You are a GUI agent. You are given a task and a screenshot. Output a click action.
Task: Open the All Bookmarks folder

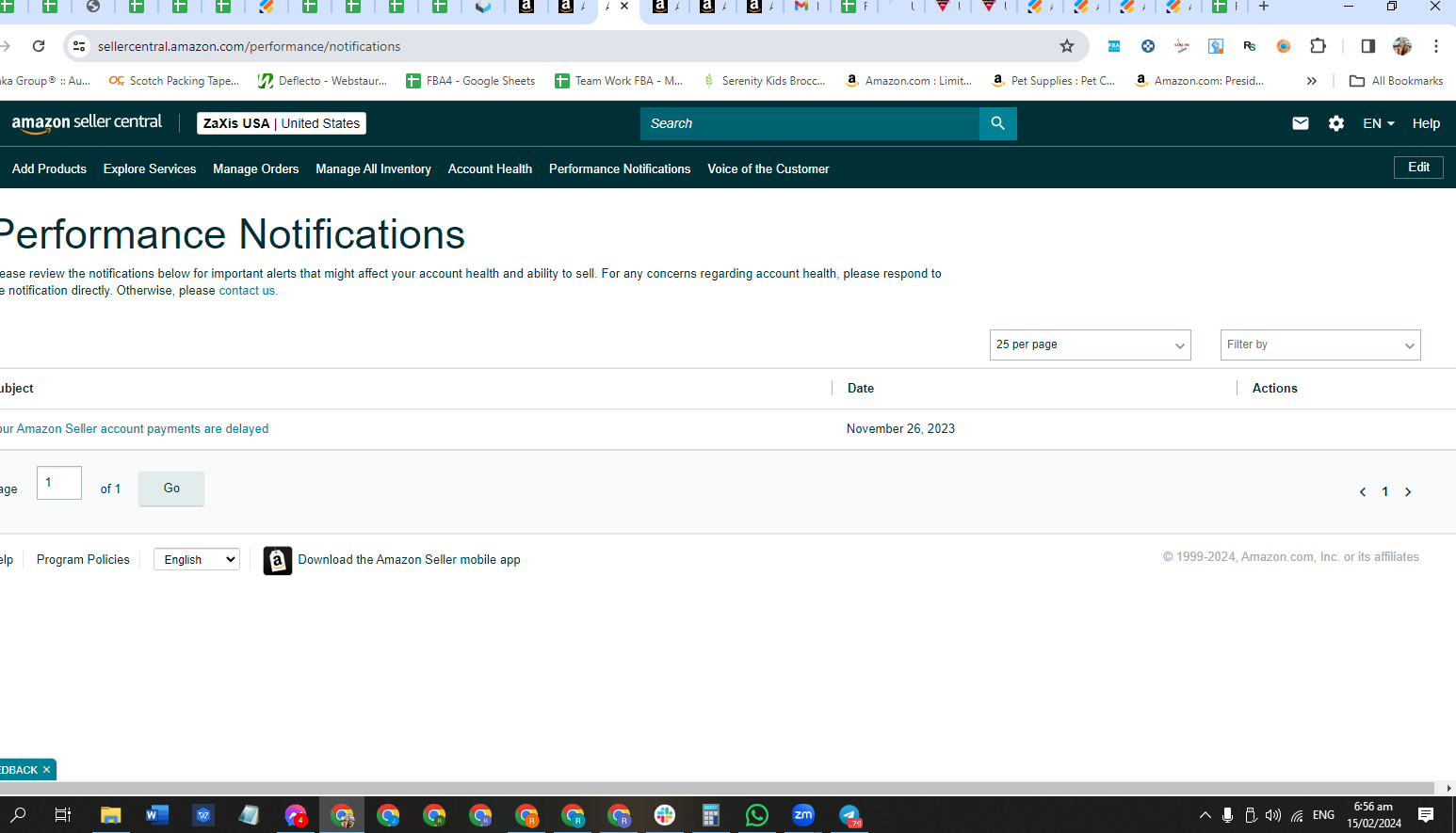click(x=1397, y=81)
